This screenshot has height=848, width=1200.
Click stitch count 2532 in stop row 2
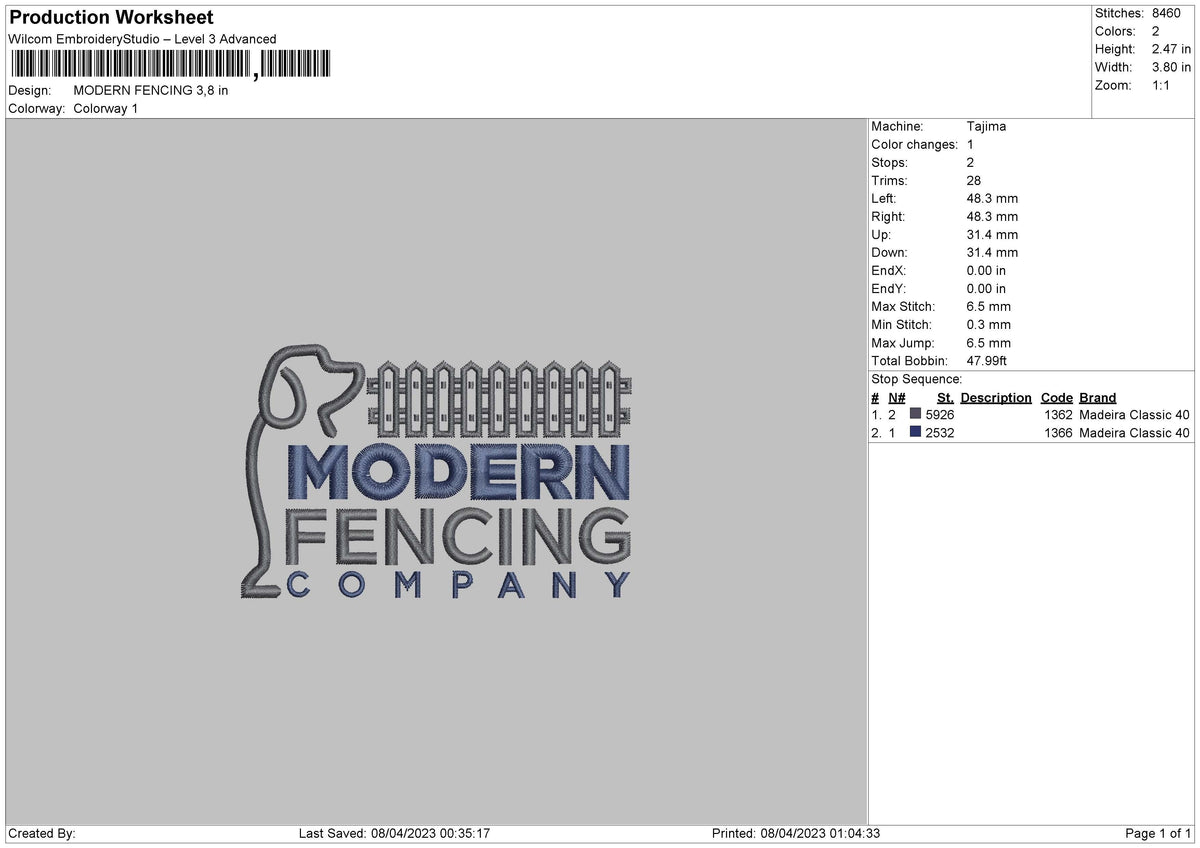point(939,433)
